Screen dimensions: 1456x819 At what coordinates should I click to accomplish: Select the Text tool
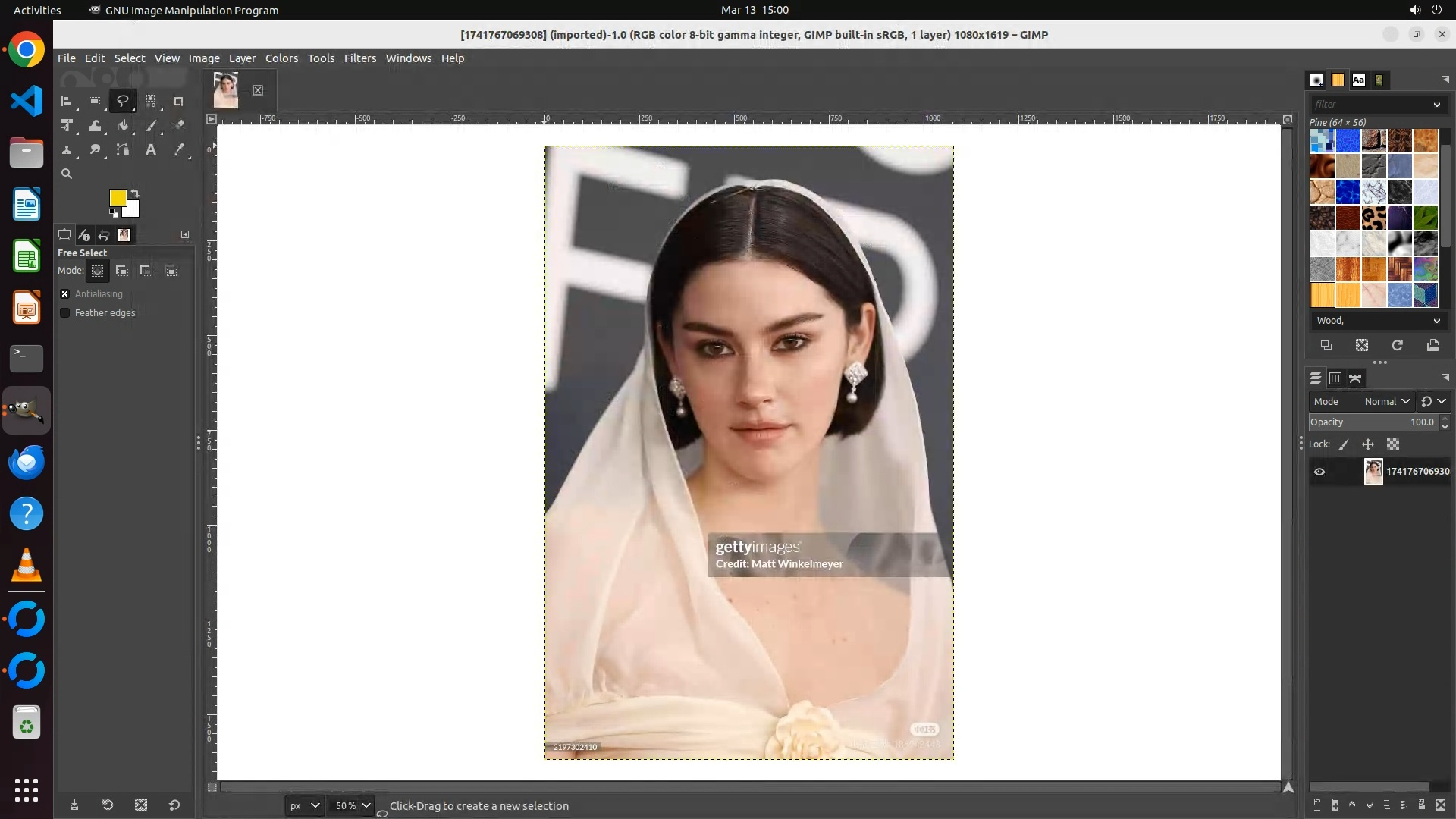(151, 150)
